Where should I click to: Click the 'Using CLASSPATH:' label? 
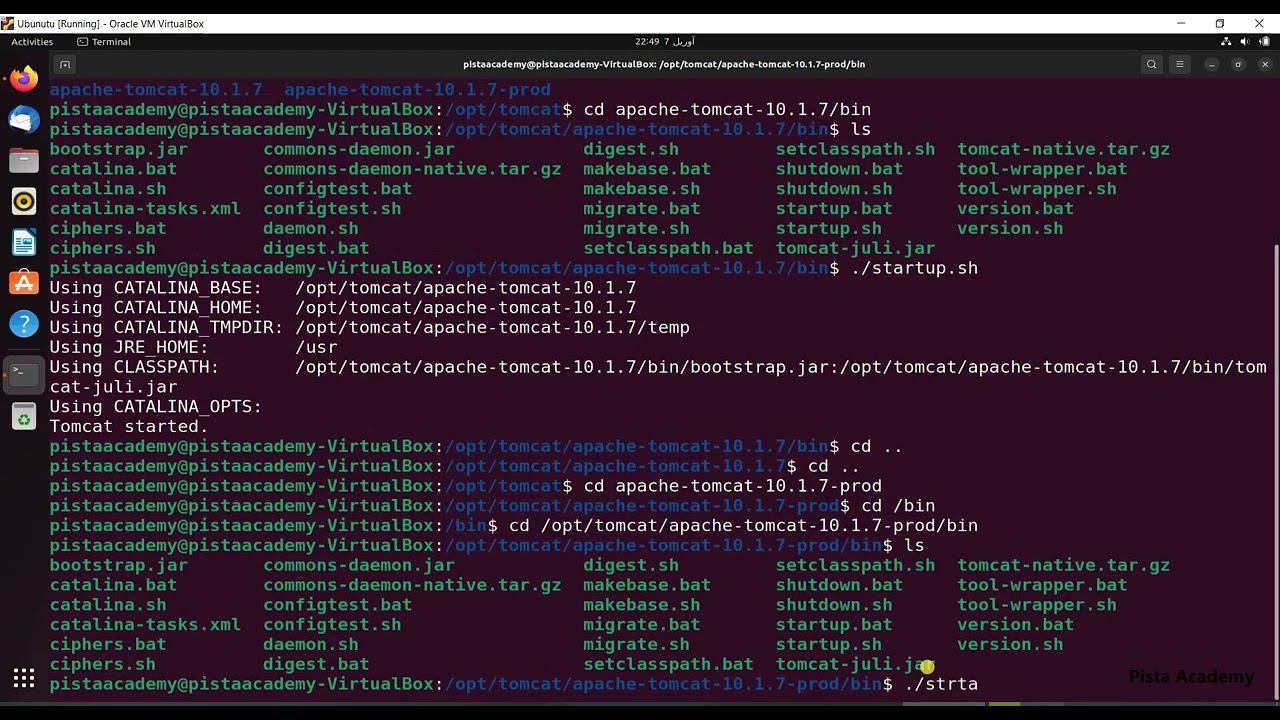click(x=135, y=367)
